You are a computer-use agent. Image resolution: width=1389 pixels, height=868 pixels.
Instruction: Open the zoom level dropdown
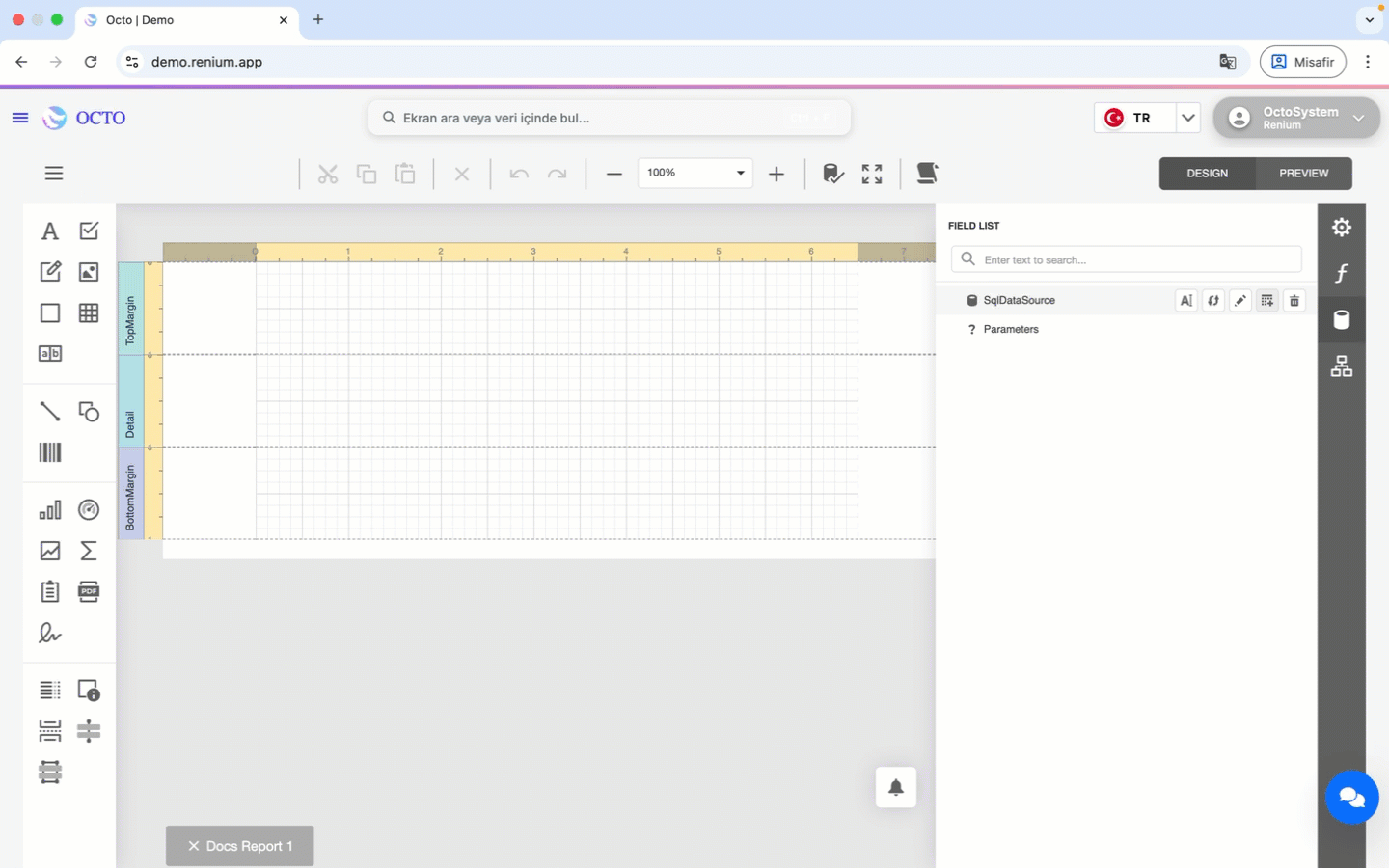tap(739, 173)
